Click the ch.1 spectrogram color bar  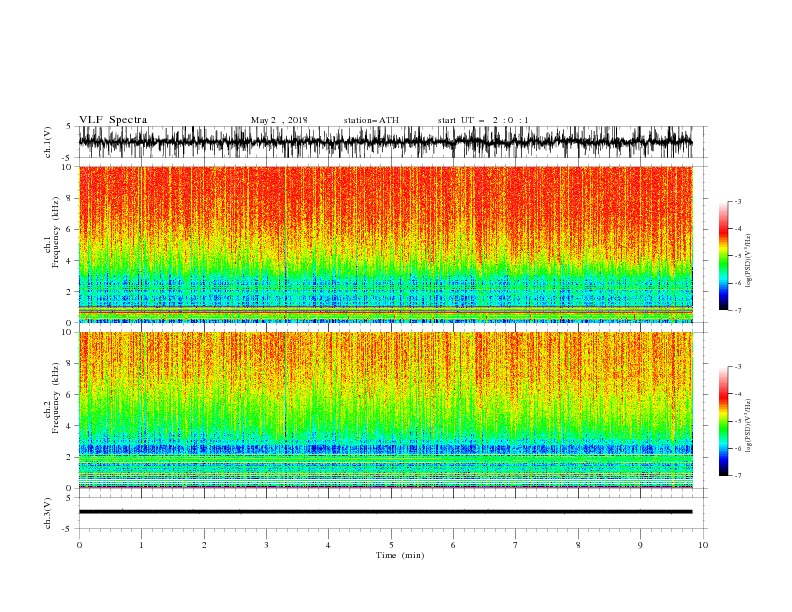pyautogui.click(x=723, y=256)
